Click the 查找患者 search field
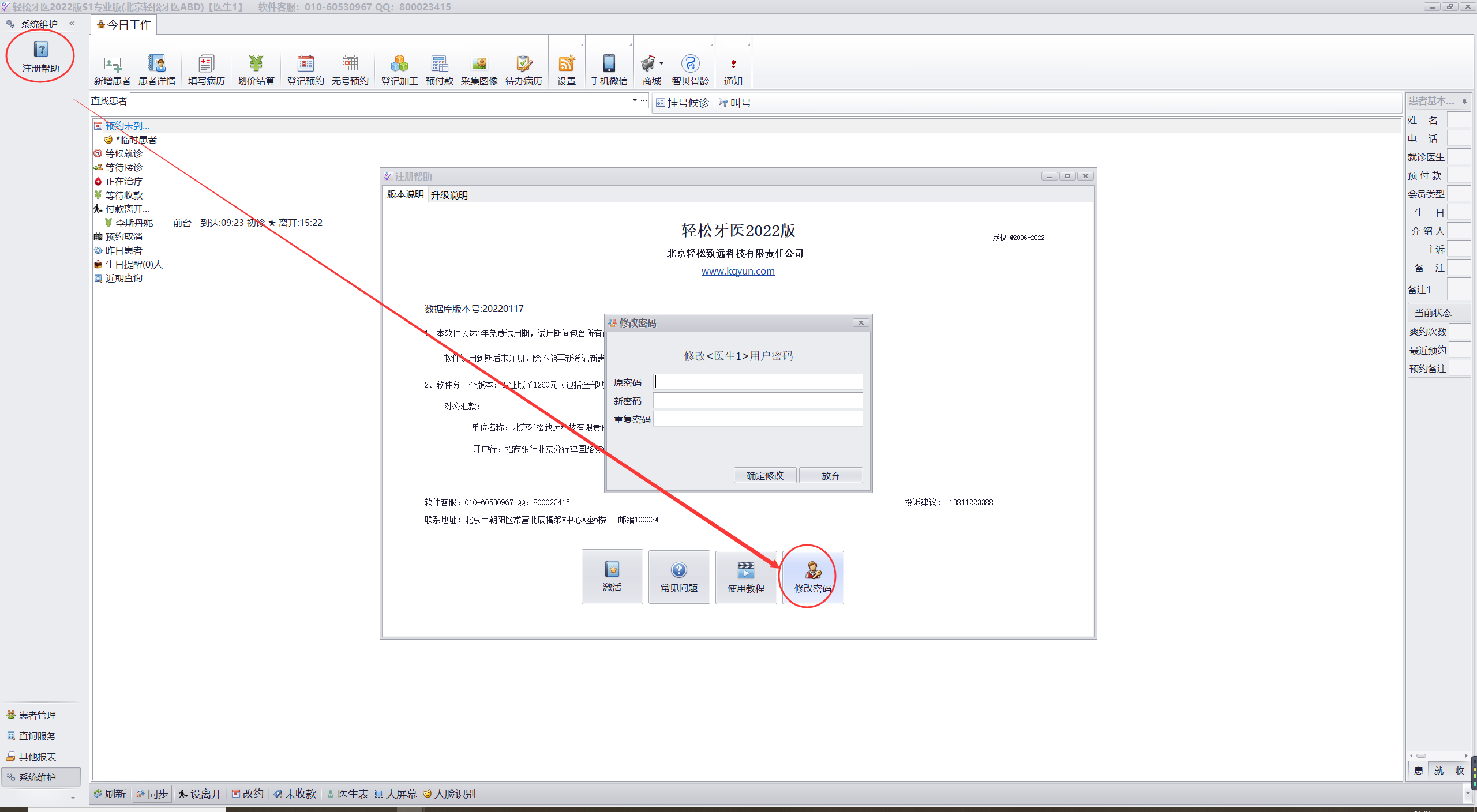 point(381,101)
